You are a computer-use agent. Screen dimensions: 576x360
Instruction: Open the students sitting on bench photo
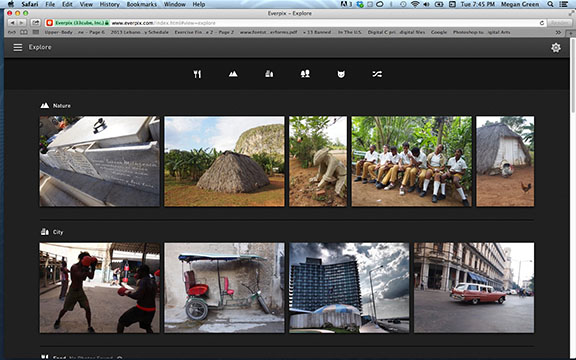[x=411, y=161]
